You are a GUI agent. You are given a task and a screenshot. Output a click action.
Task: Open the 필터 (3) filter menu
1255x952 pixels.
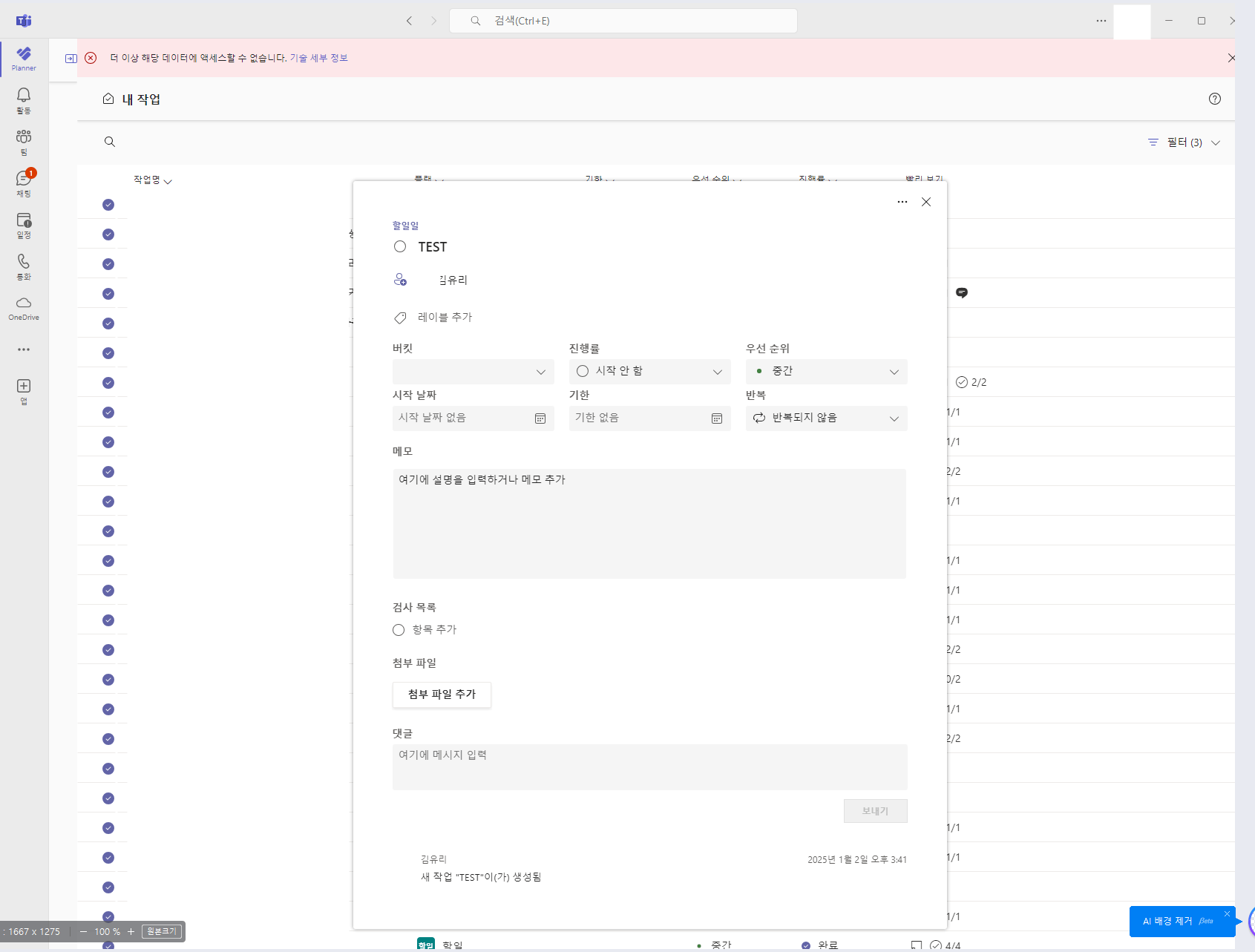pyautogui.click(x=1184, y=142)
